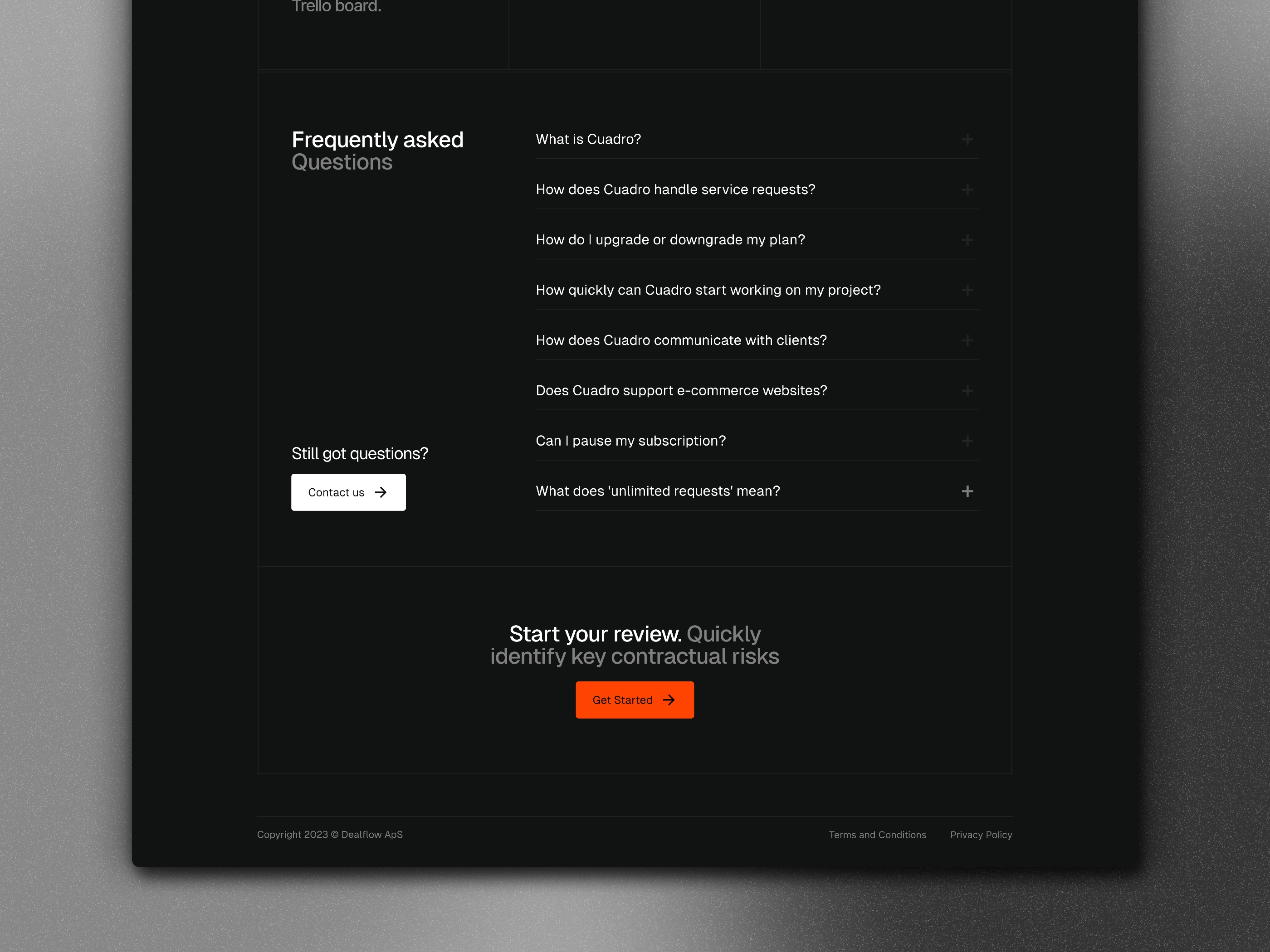Image resolution: width=1270 pixels, height=952 pixels.
Task: Click the plus icon next to 'What is Cuadro?'
Action: point(967,139)
